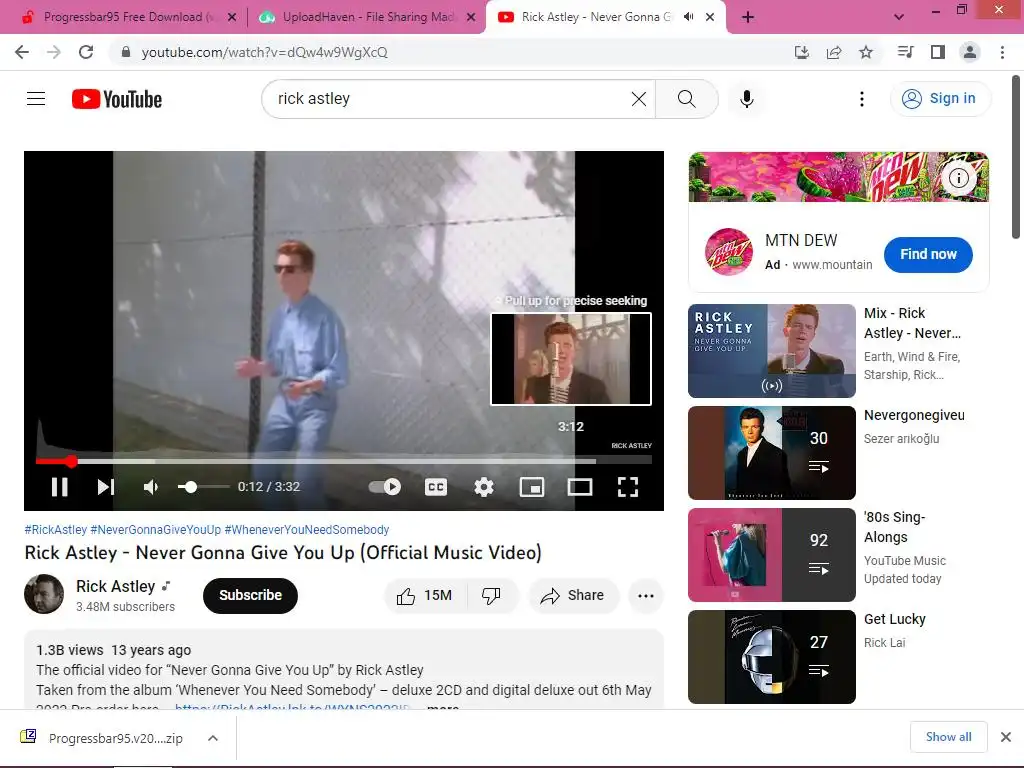Image resolution: width=1024 pixels, height=768 pixels.
Task: Clear the search box text
Action: click(639, 99)
